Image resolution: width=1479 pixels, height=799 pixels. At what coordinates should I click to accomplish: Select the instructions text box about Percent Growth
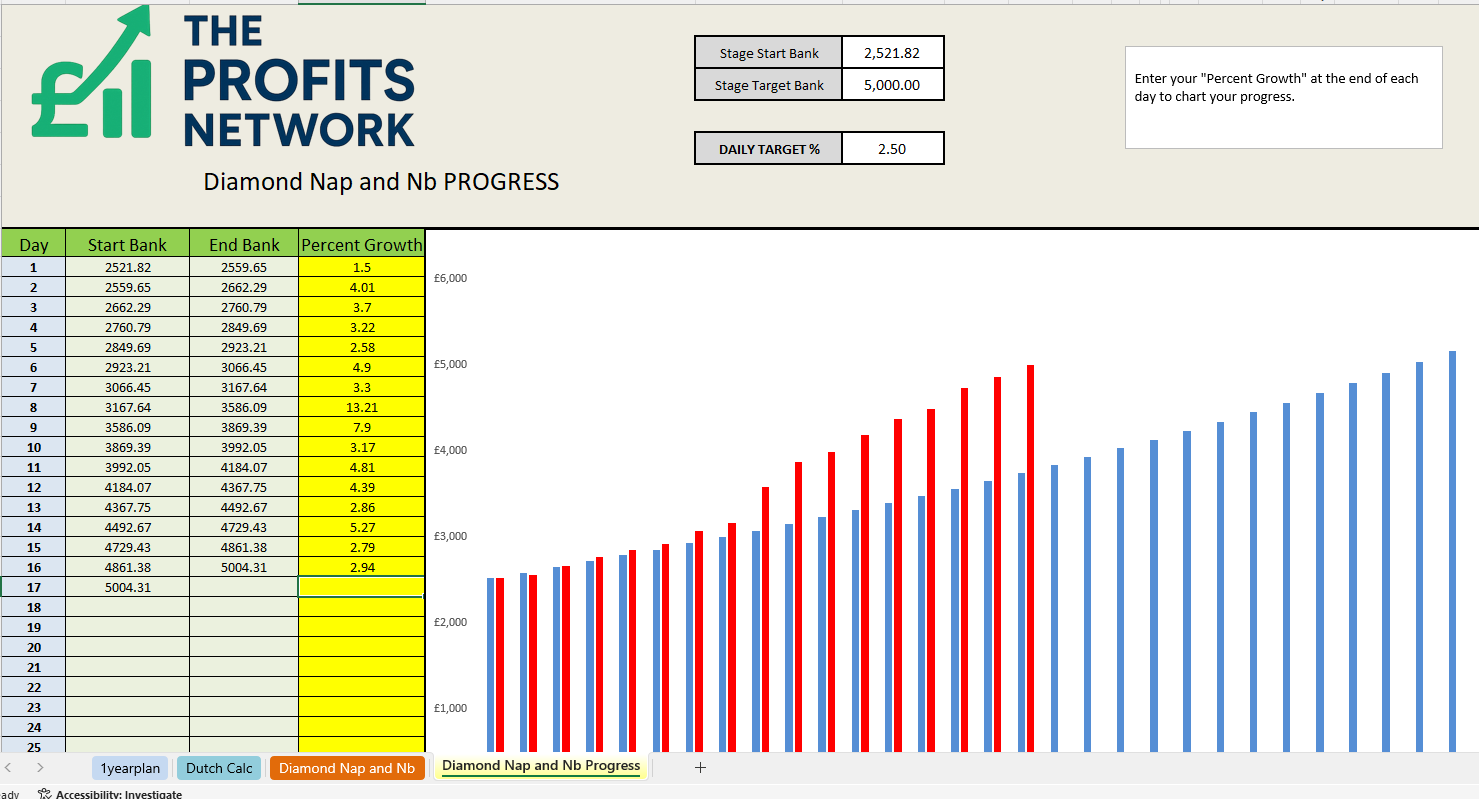[x=1283, y=97]
